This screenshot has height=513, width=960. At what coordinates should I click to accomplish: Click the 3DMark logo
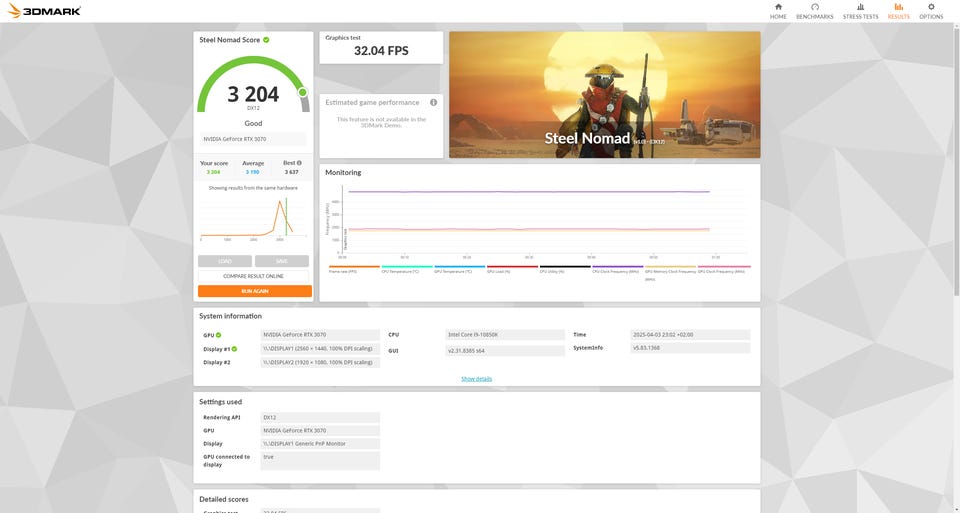pyautogui.click(x=41, y=11)
